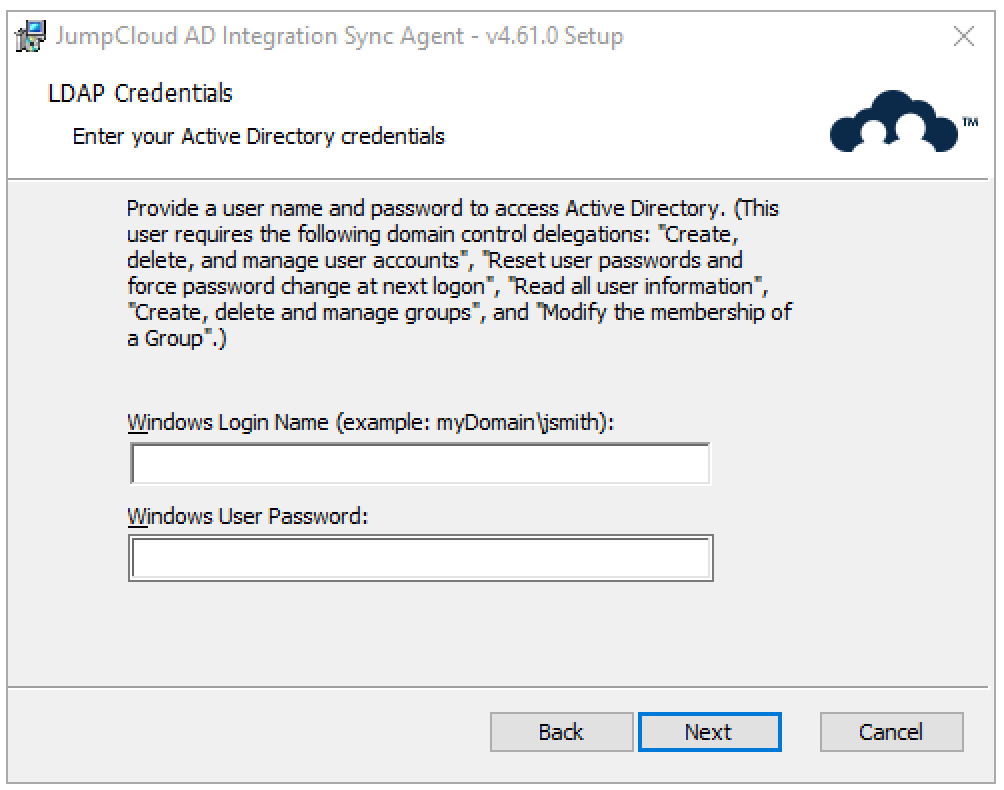1004x790 pixels.
Task: Click the setup window title text
Action: point(339,37)
